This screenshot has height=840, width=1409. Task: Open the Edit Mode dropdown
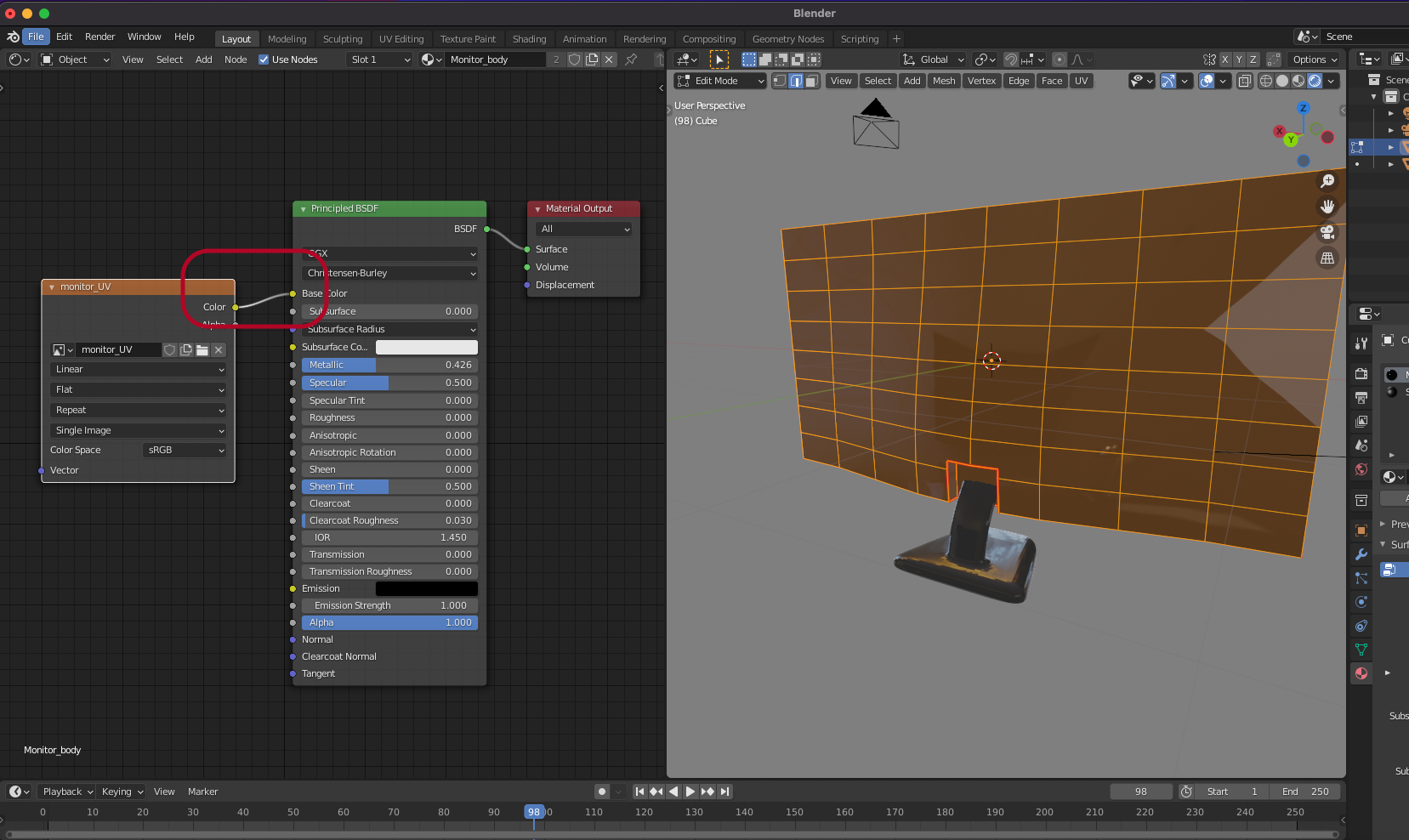click(x=720, y=81)
